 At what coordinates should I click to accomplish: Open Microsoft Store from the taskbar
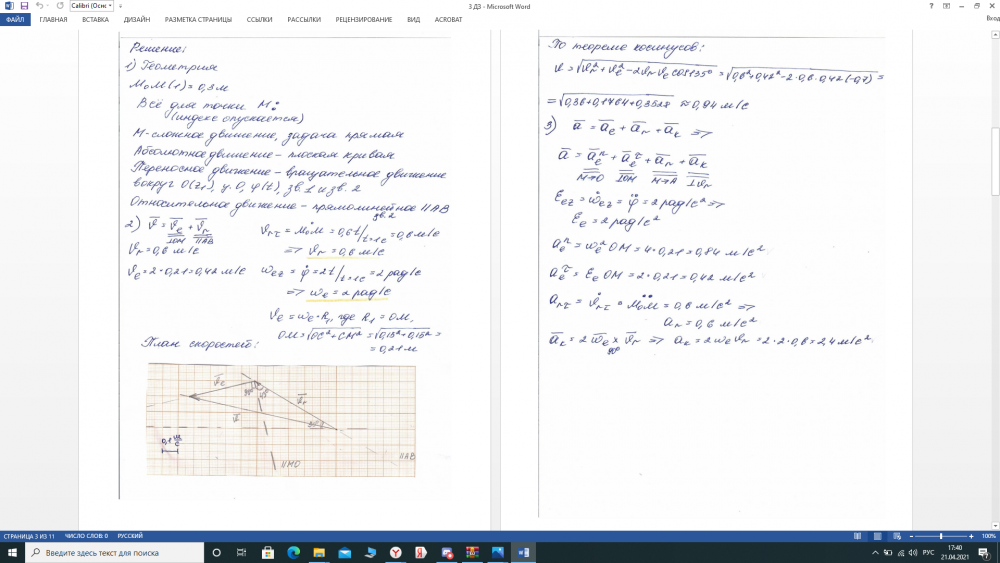pos(268,553)
